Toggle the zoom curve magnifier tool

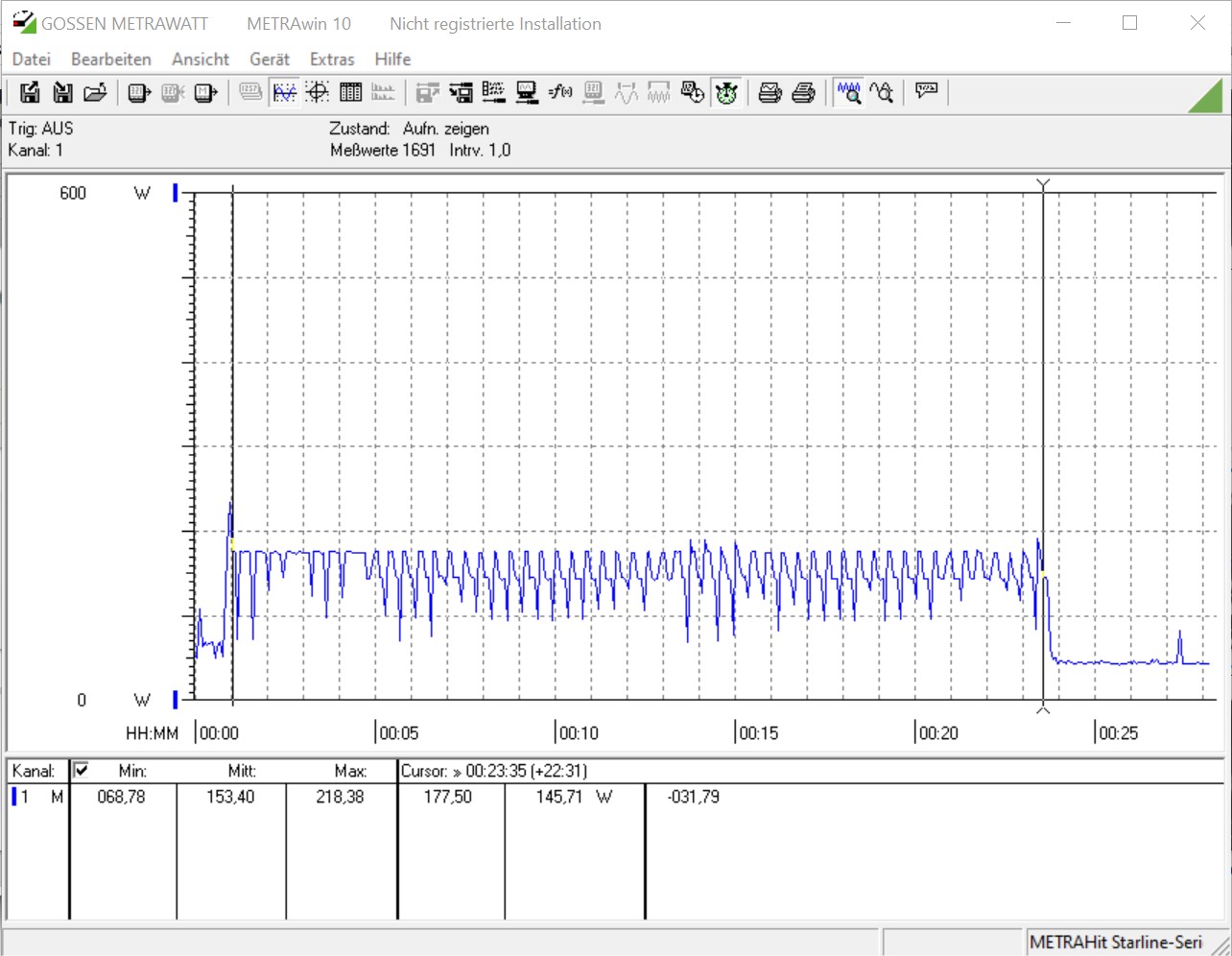pyautogui.click(x=881, y=92)
